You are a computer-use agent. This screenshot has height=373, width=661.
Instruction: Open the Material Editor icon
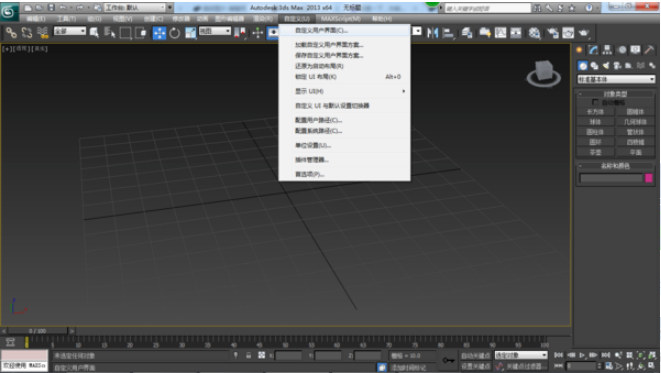pos(535,32)
